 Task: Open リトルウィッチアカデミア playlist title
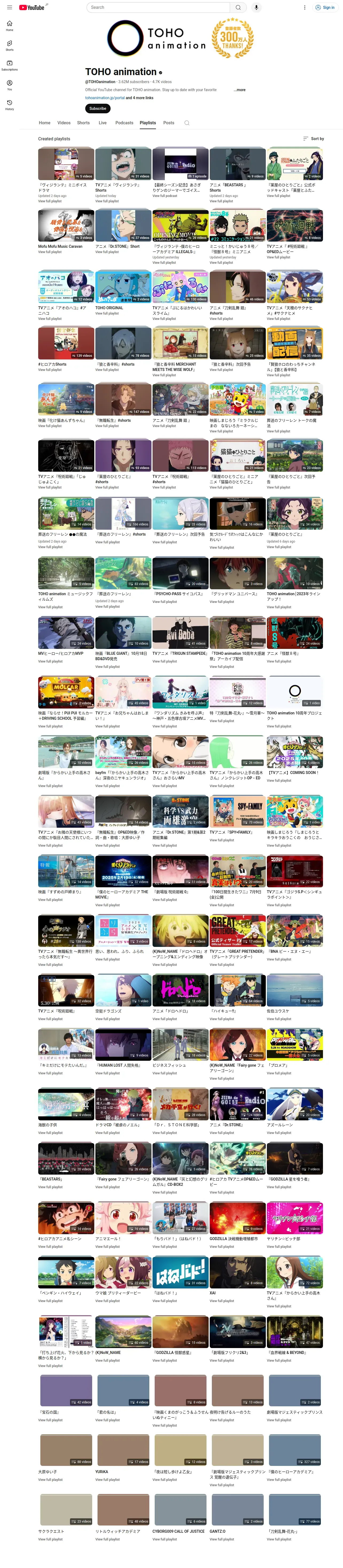118,1531
